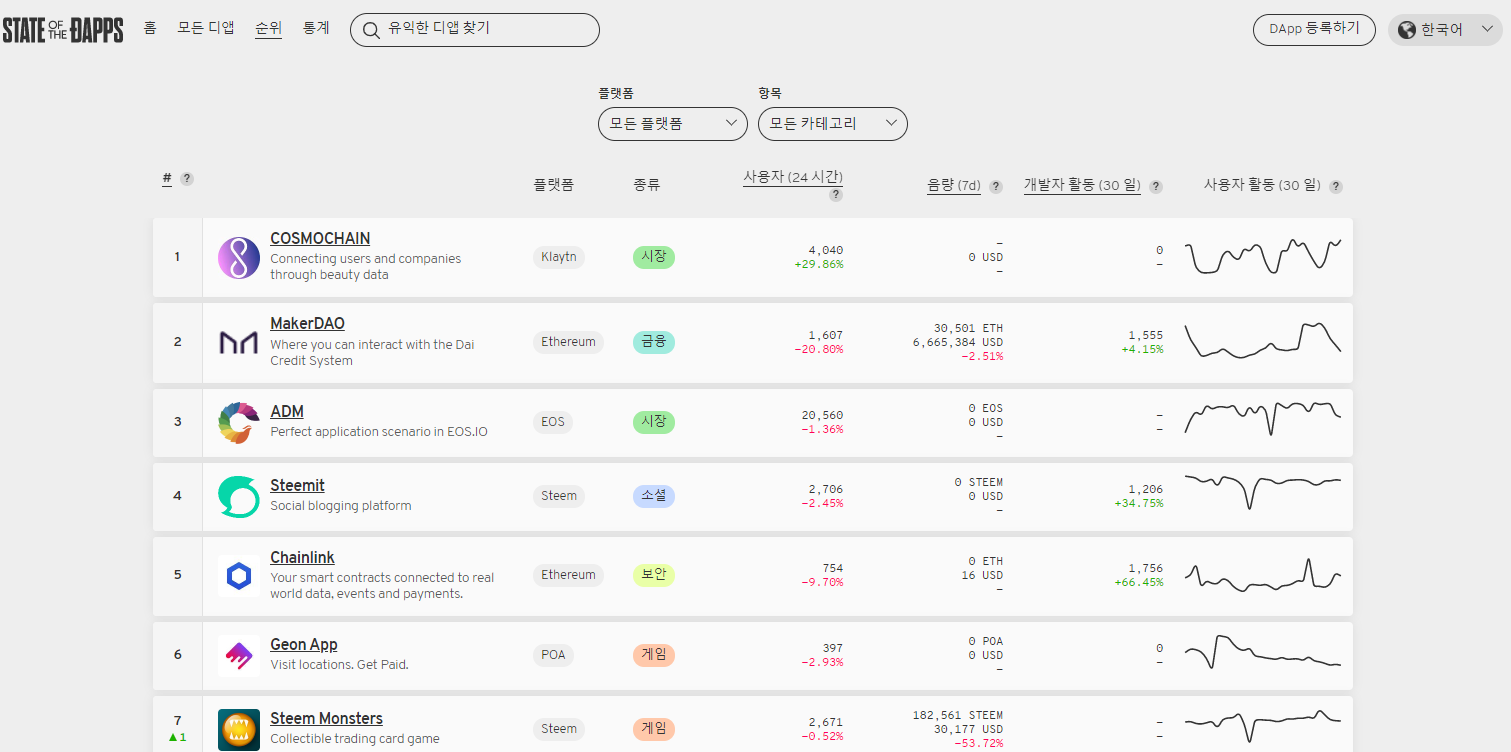The width and height of the screenshot is (1511, 752).
Task: Click the globe language icon
Action: [x=1406, y=30]
